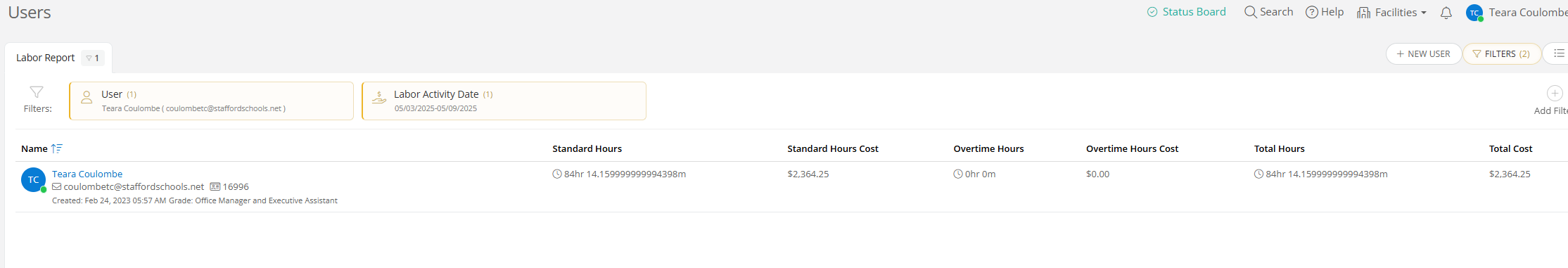Sort by Total Cost column header
Viewport: 1568px width, 268px height.
[1510, 148]
